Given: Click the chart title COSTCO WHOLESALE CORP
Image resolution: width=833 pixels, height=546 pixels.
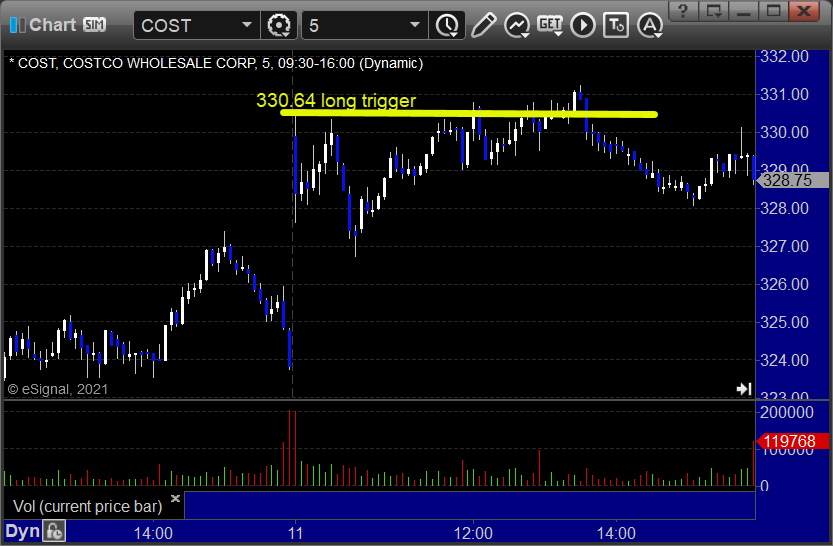Looking at the screenshot, I should pos(160,63).
